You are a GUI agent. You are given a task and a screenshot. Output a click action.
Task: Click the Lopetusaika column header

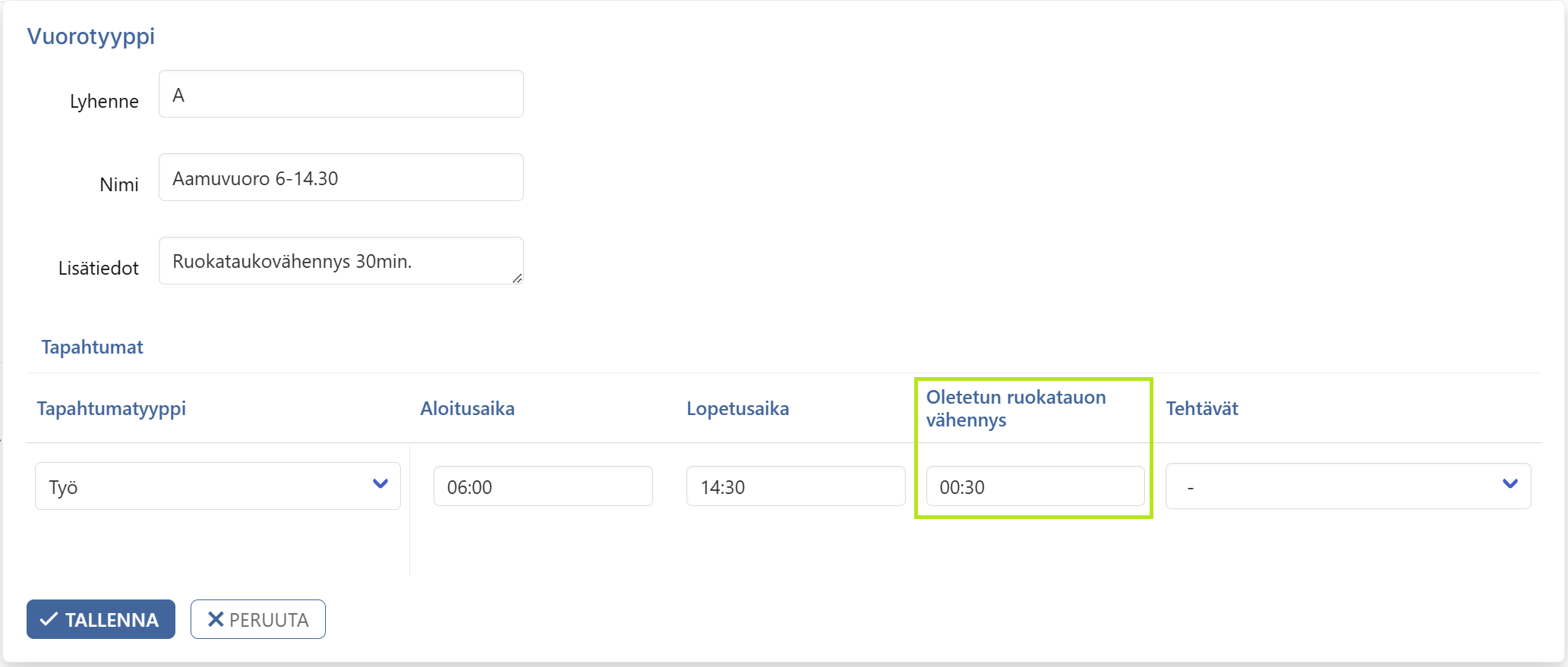738,408
